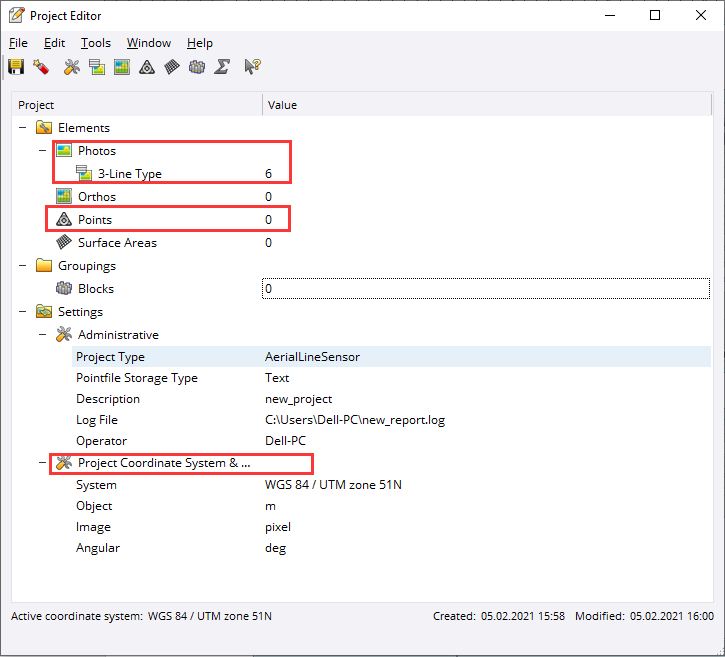Collapse the Administrative settings node
This screenshot has height=657, width=725.
(x=42, y=335)
